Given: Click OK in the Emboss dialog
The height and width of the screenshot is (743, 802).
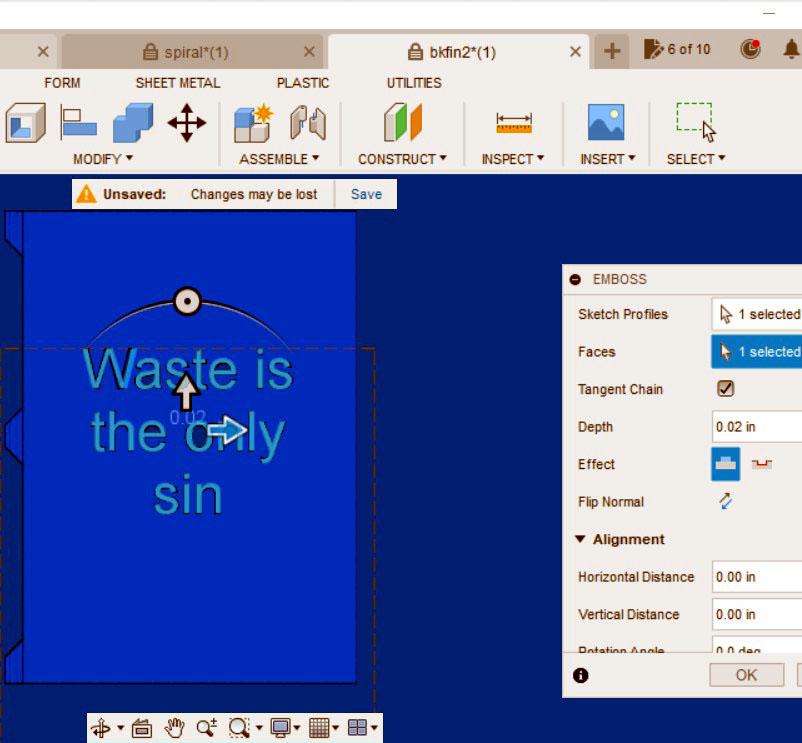Looking at the screenshot, I should point(746,675).
